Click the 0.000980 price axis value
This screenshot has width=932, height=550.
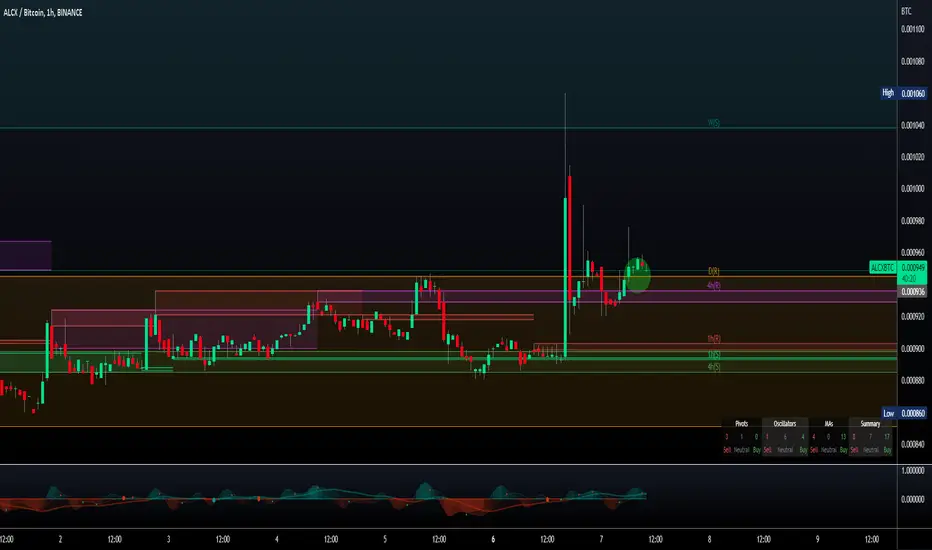point(912,221)
